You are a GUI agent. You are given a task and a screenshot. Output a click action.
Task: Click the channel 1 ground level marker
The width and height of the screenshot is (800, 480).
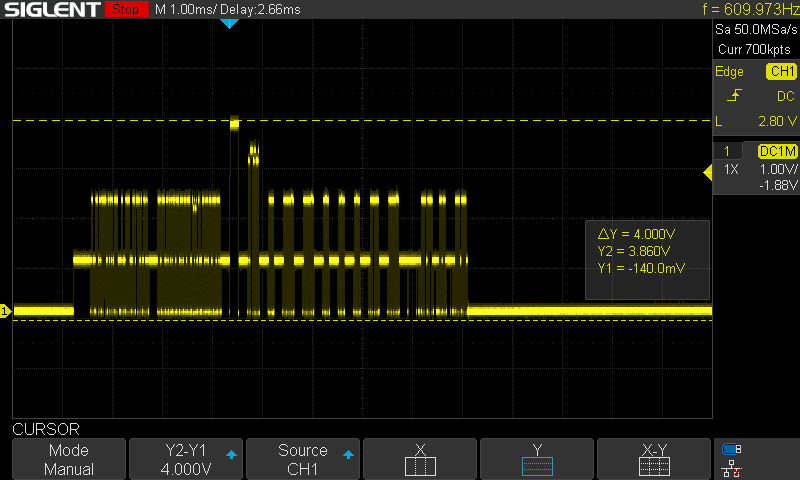pyautogui.click(x=5, y=311)
